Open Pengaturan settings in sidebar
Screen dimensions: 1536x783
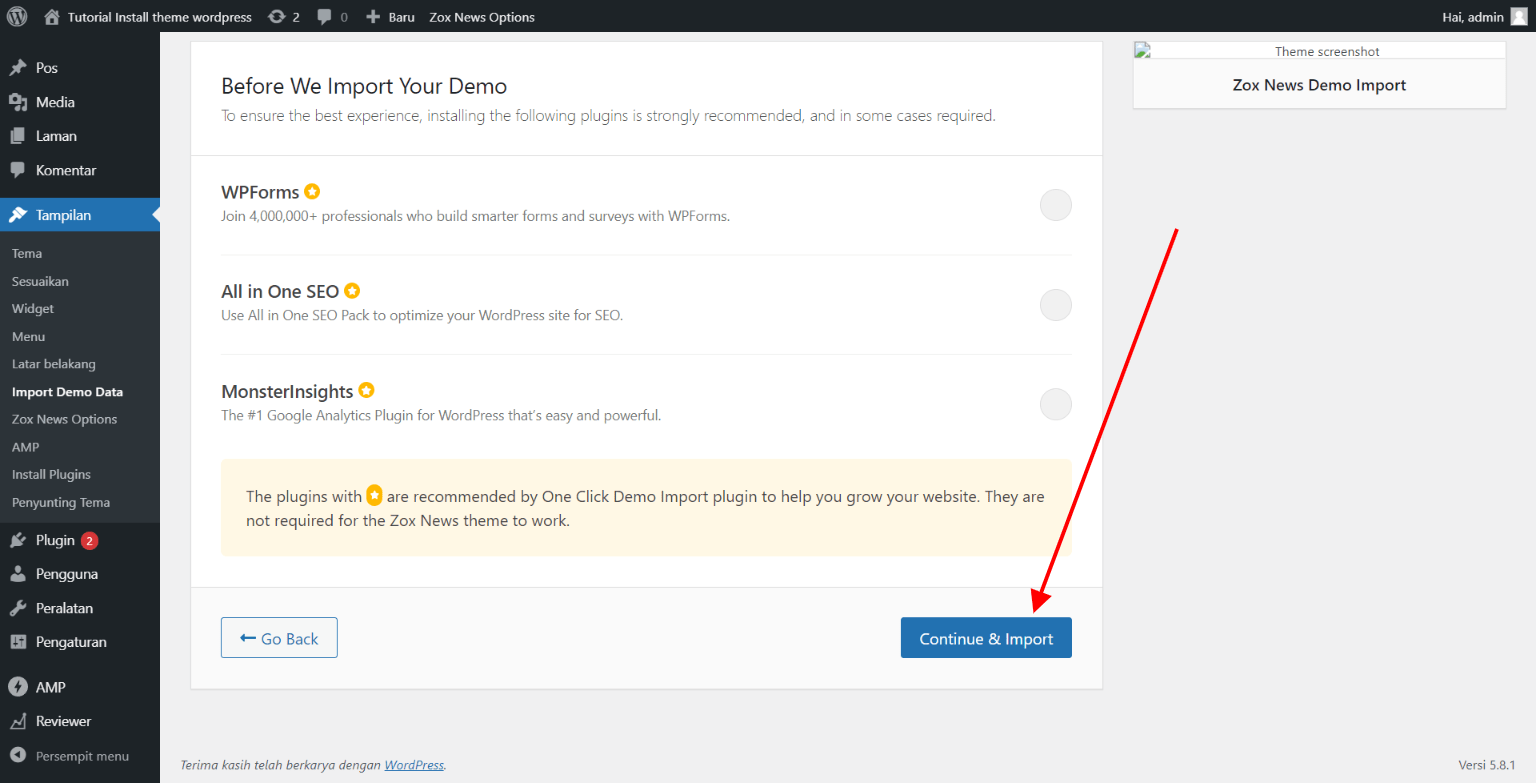[x=70, y=642]
